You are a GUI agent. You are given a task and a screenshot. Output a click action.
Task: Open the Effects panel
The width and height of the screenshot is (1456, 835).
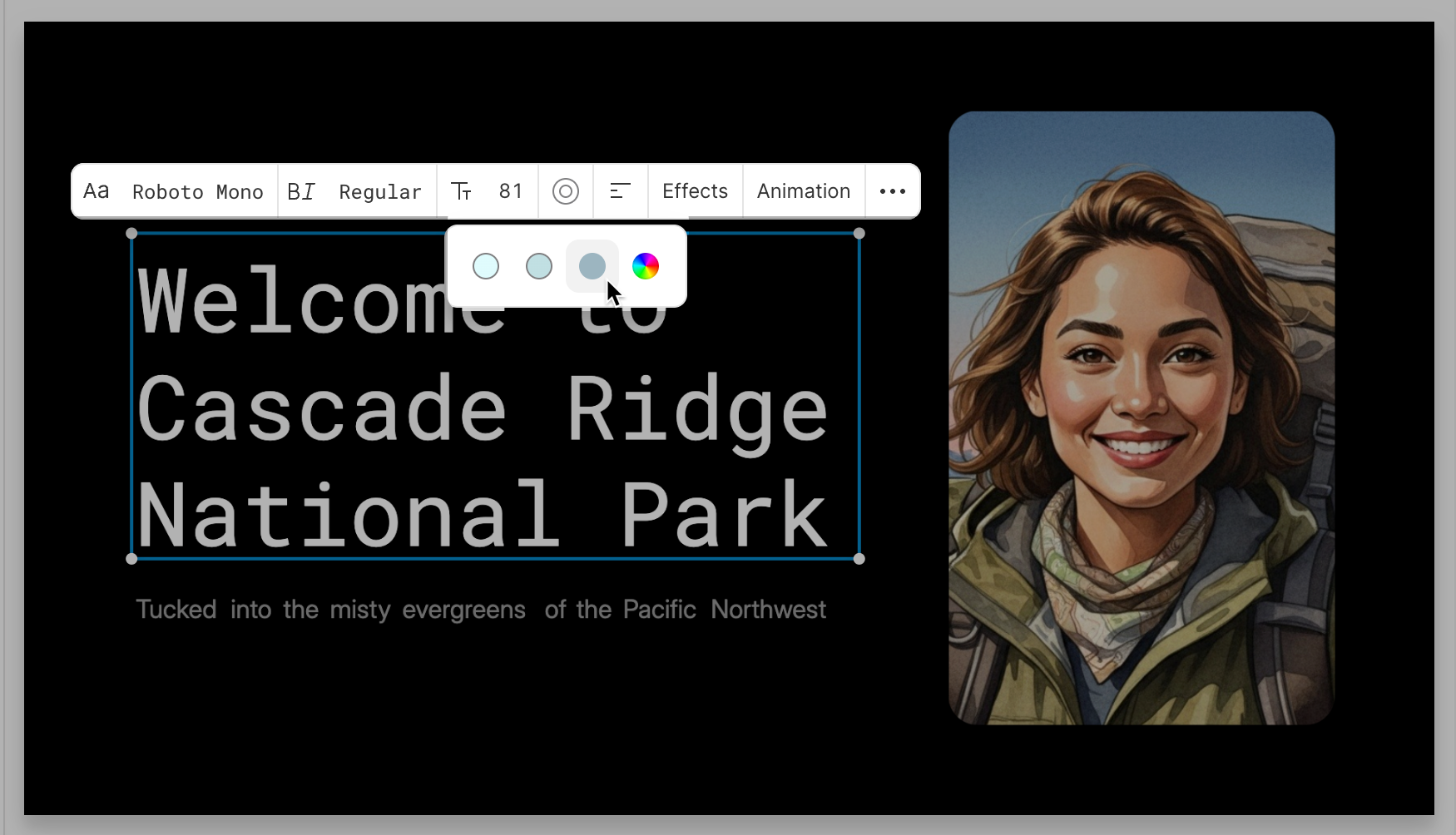click(x=695, y=190)
